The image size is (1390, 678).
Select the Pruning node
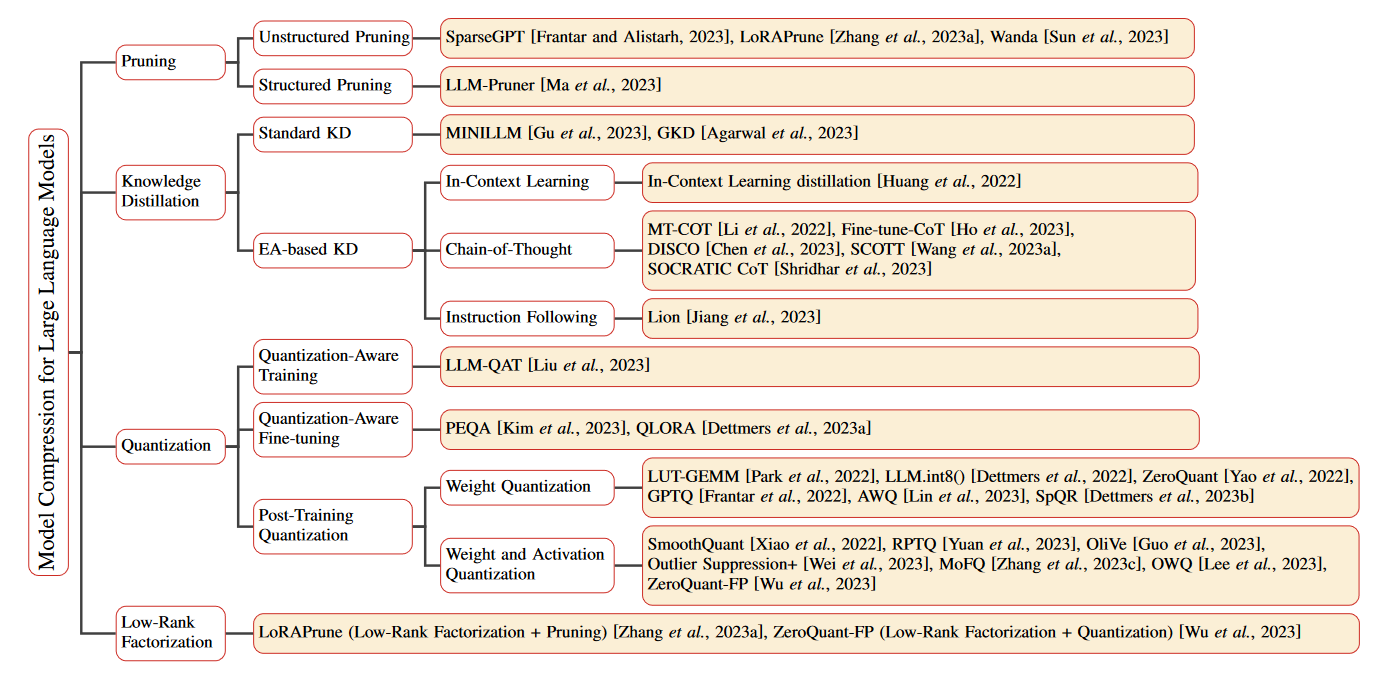click(171, 62)
